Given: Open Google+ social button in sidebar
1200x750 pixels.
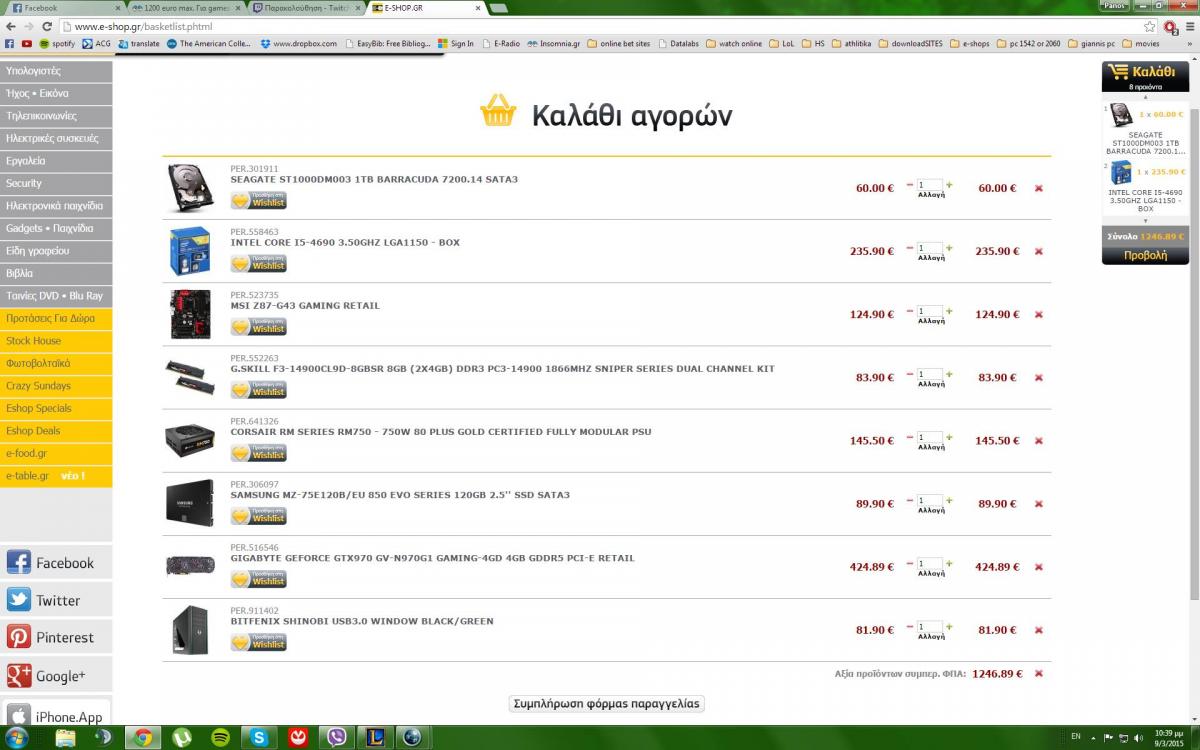Looking at the screenshot, I should tap(56, 675).
